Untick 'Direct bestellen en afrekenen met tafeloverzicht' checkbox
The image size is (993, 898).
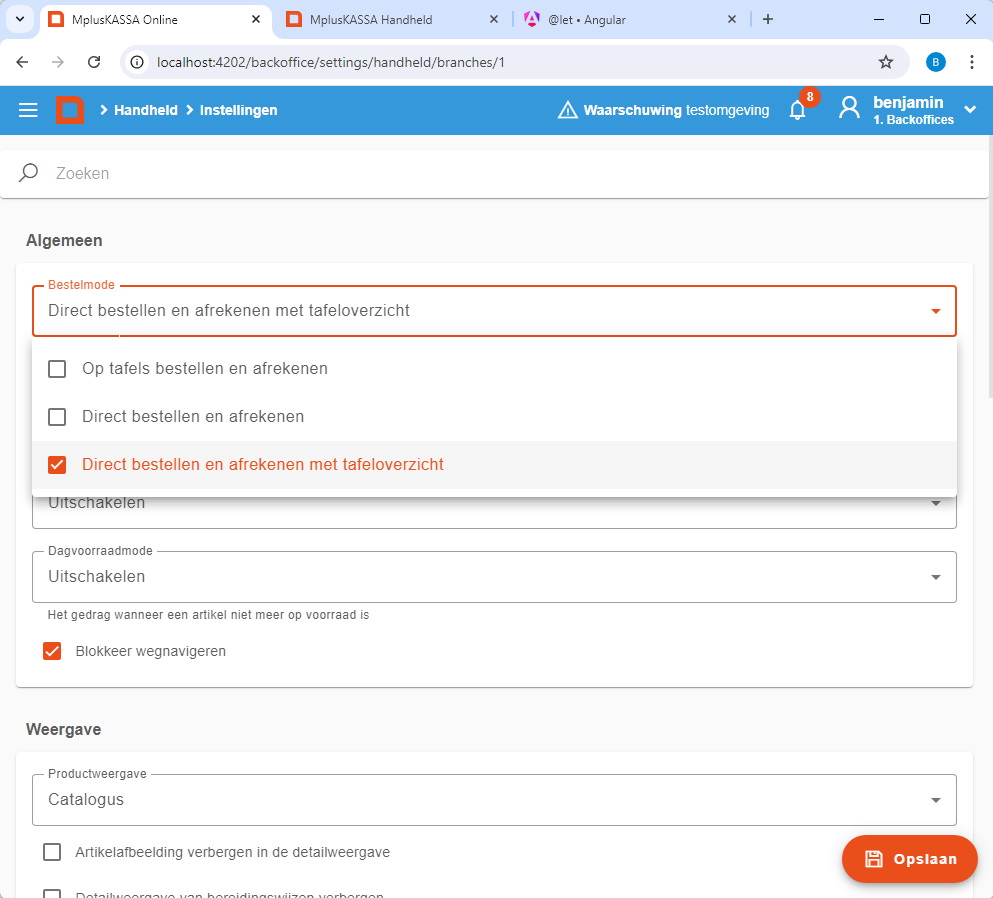pyautogui.click(x=57, y=465)
